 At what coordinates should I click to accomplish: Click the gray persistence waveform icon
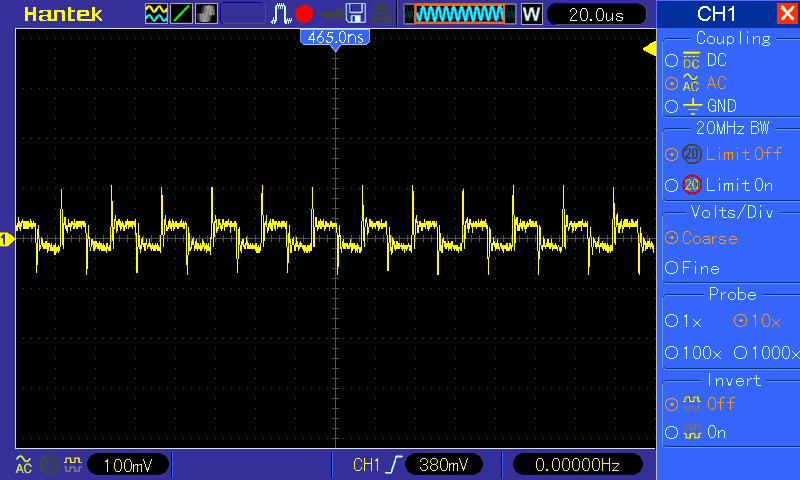point(206,14)
